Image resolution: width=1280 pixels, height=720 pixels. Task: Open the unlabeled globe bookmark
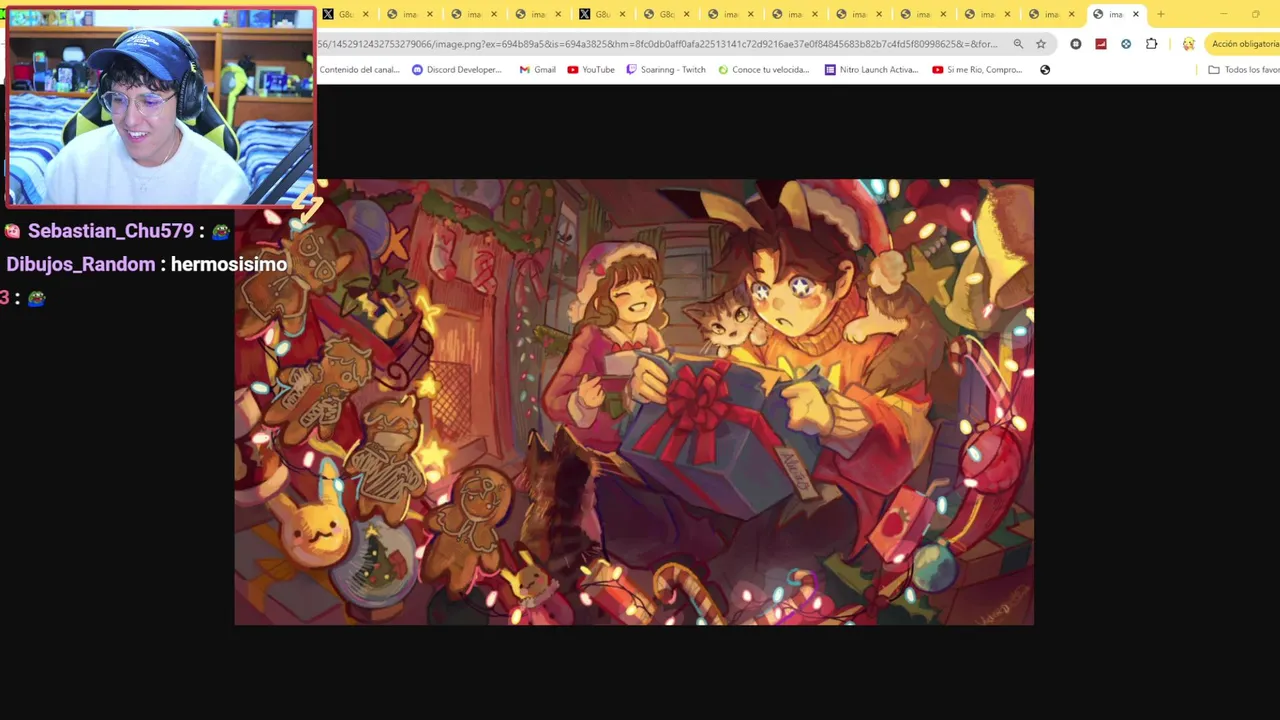pos(1045,70)
